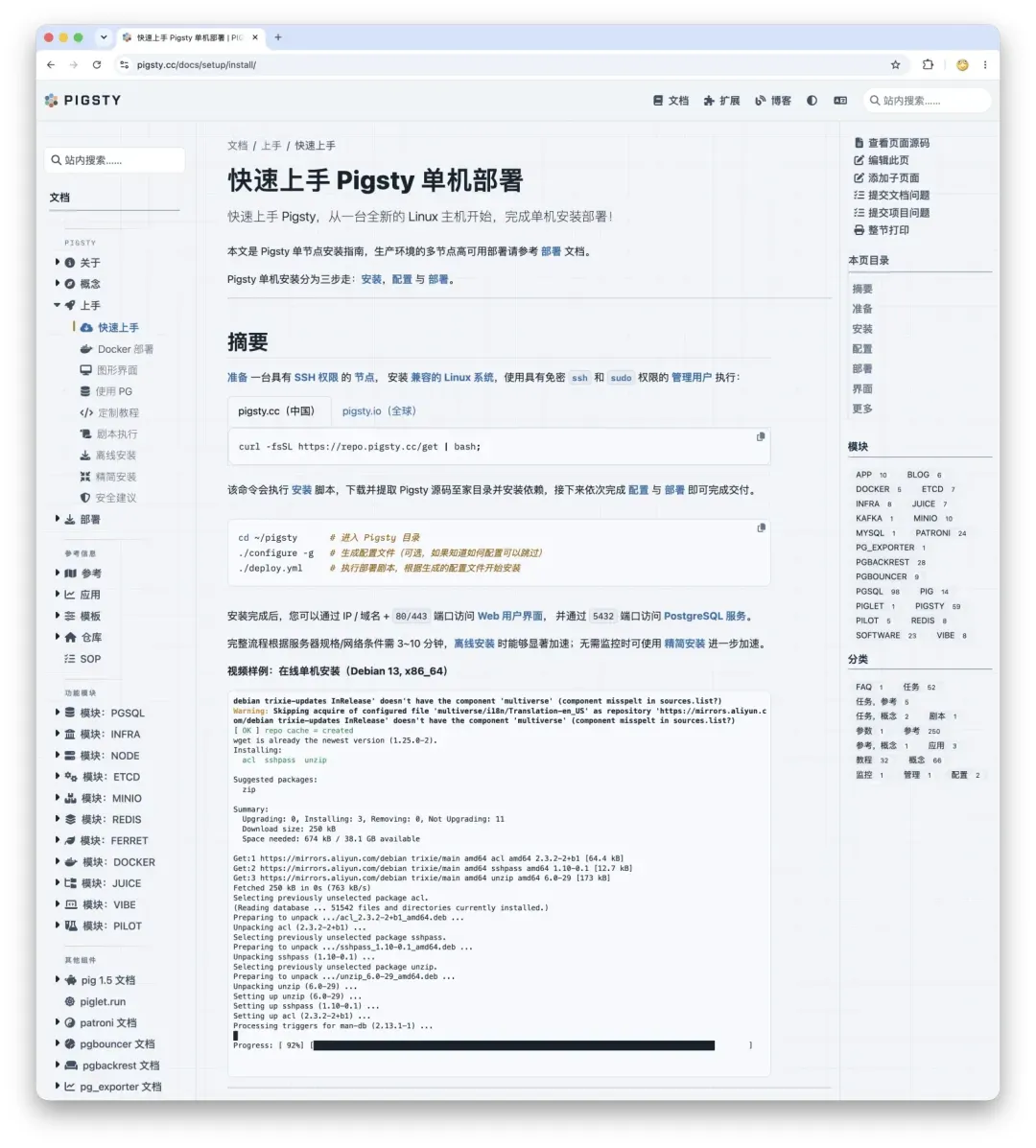Click the FAQ category tag
This screenshot has width=1036, height=1148.
(869, 687)
